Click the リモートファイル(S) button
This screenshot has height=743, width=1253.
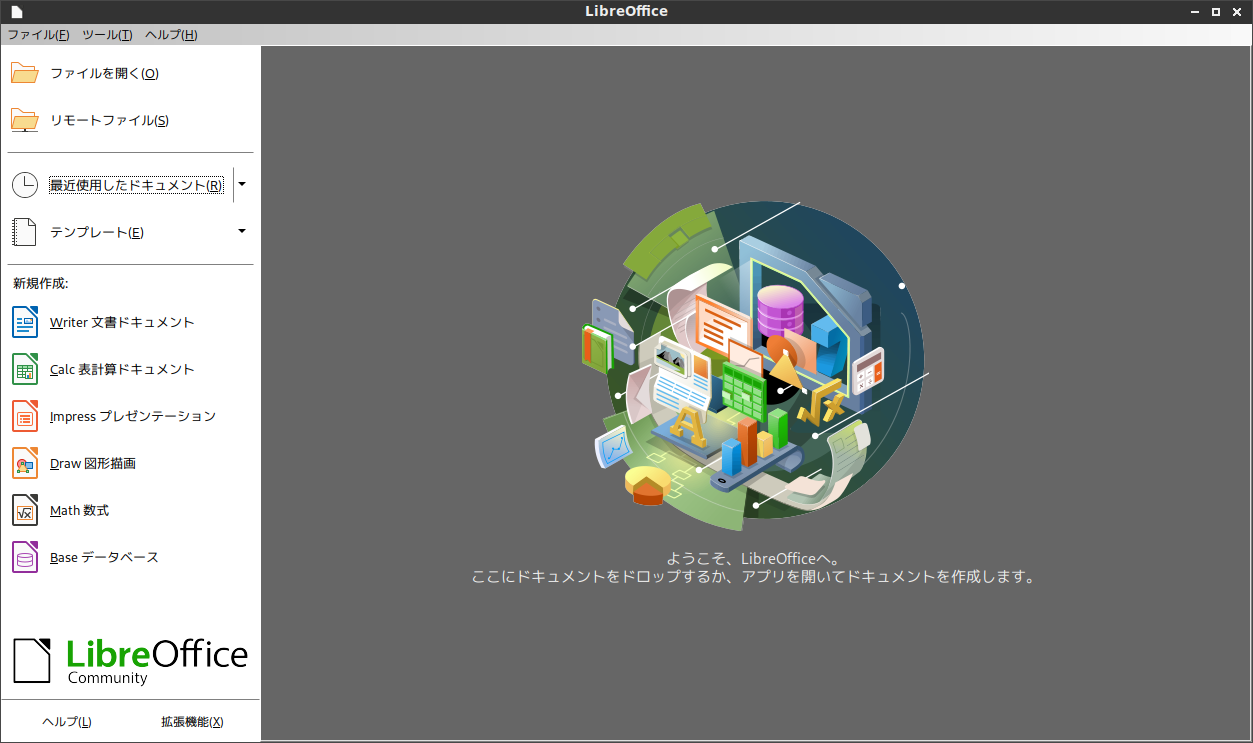(x=130, y=120)
